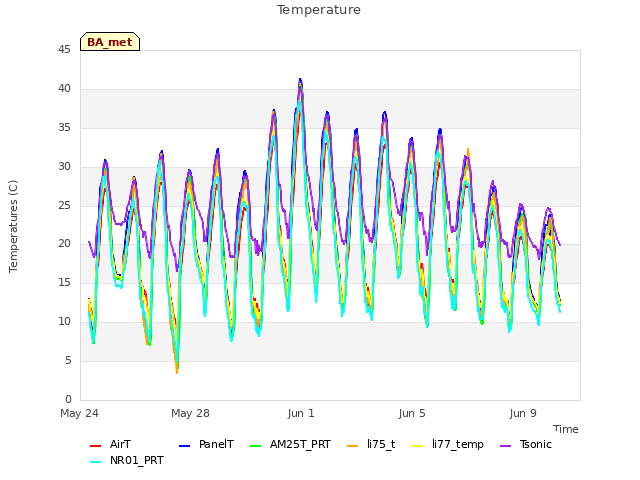Click the Tsonic legend label

coord(536,444)
